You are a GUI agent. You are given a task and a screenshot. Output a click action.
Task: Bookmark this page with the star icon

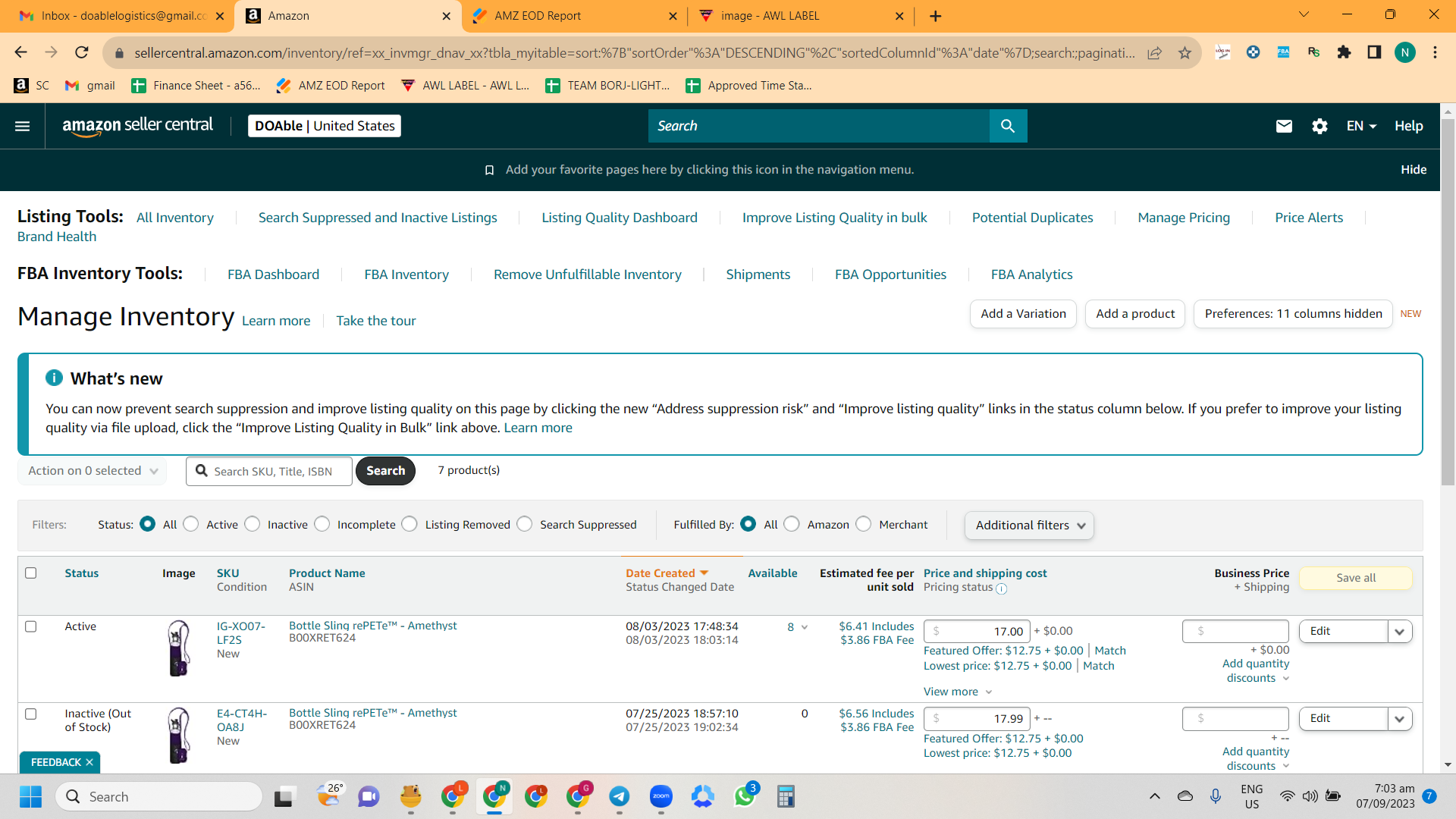coord(1185,52)
